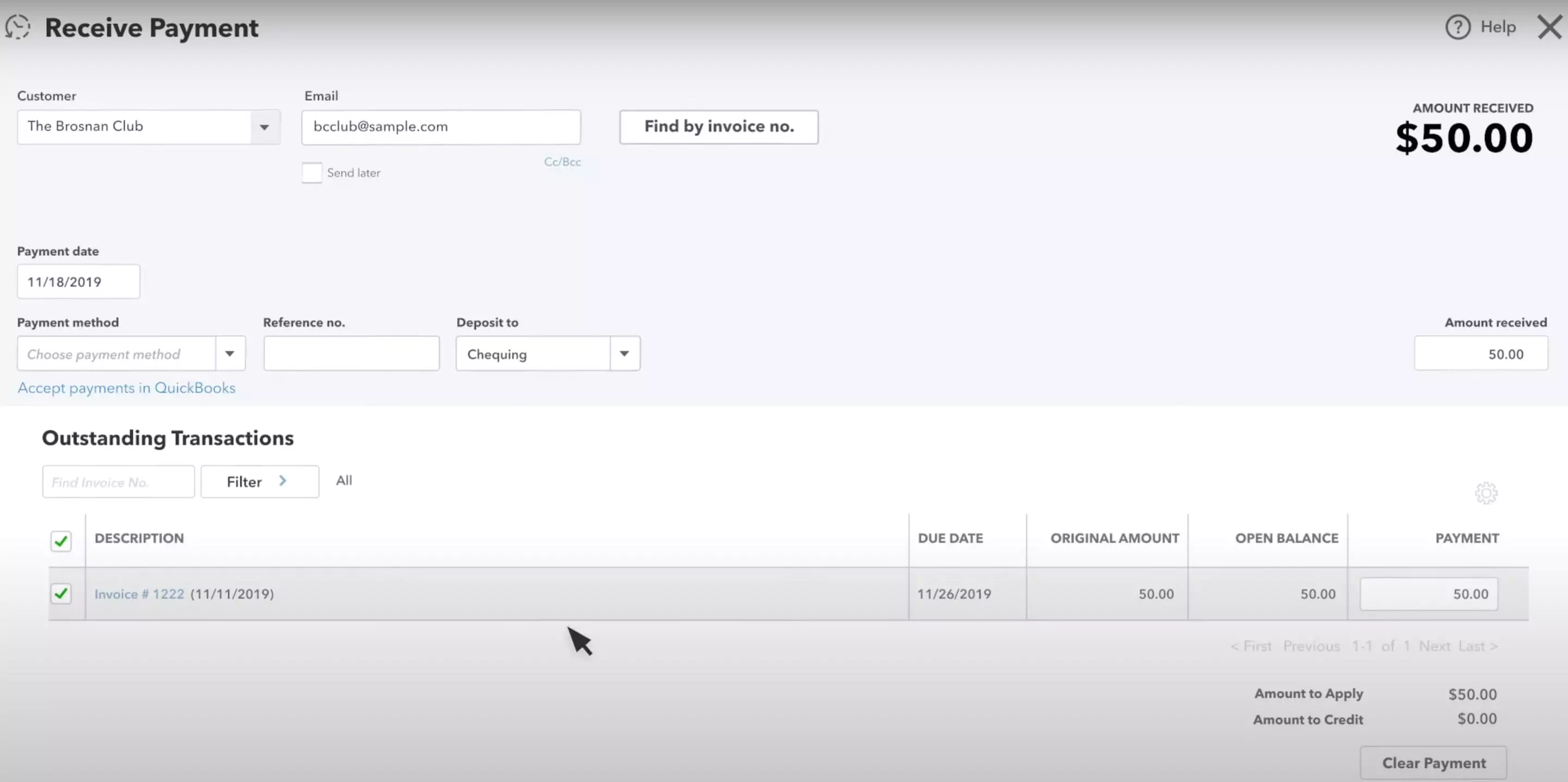Click the Find Invoice No. search box
The height and width of the screenshot is (782, 1568).
(118, 482)
